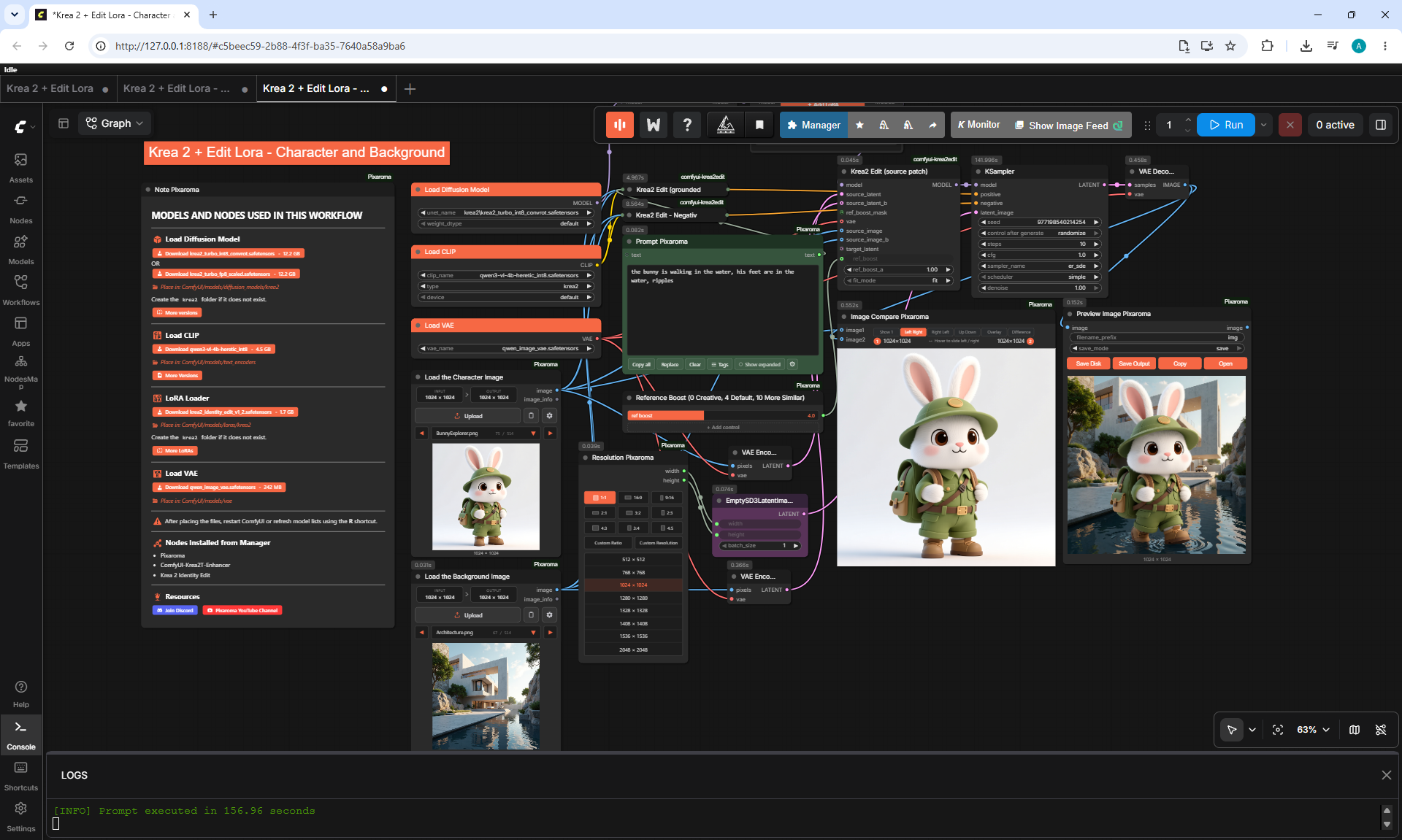The height and width of the screenshot is (840, 1402).
Task: Open the vae_name dropdown in Load VAE
Action: [505, 349]
